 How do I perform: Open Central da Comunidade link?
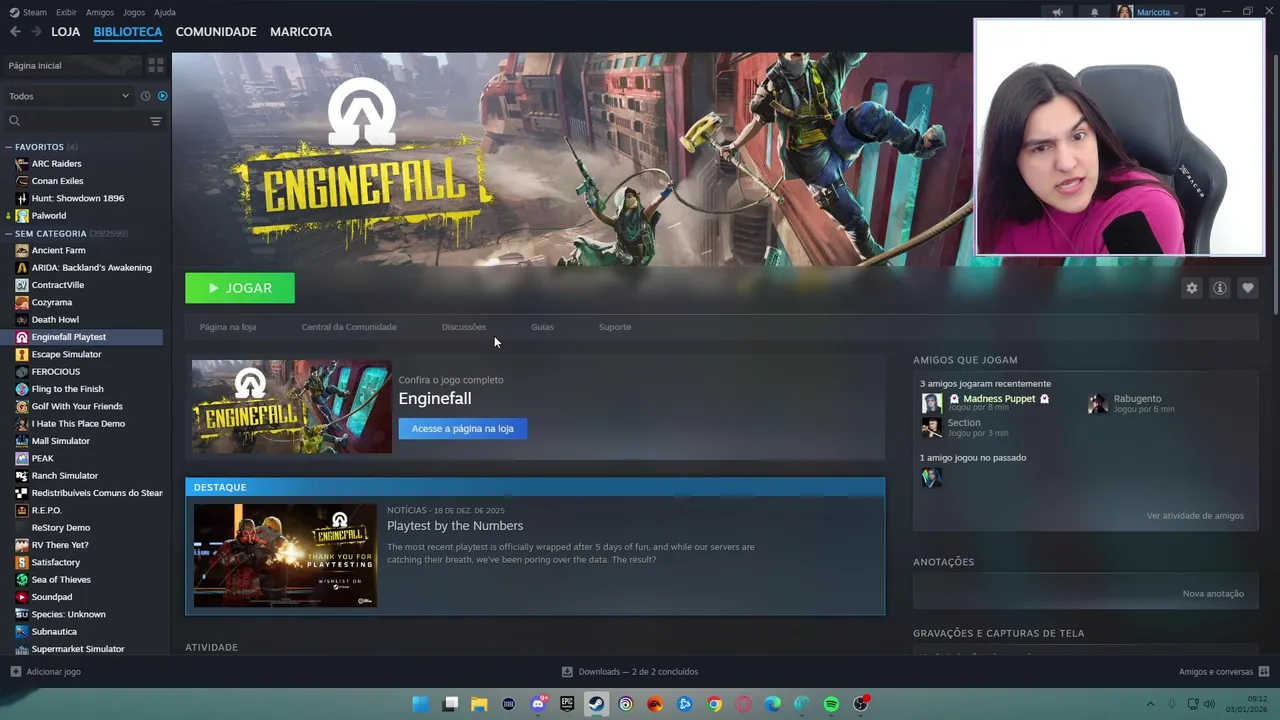tap(349, 327)
